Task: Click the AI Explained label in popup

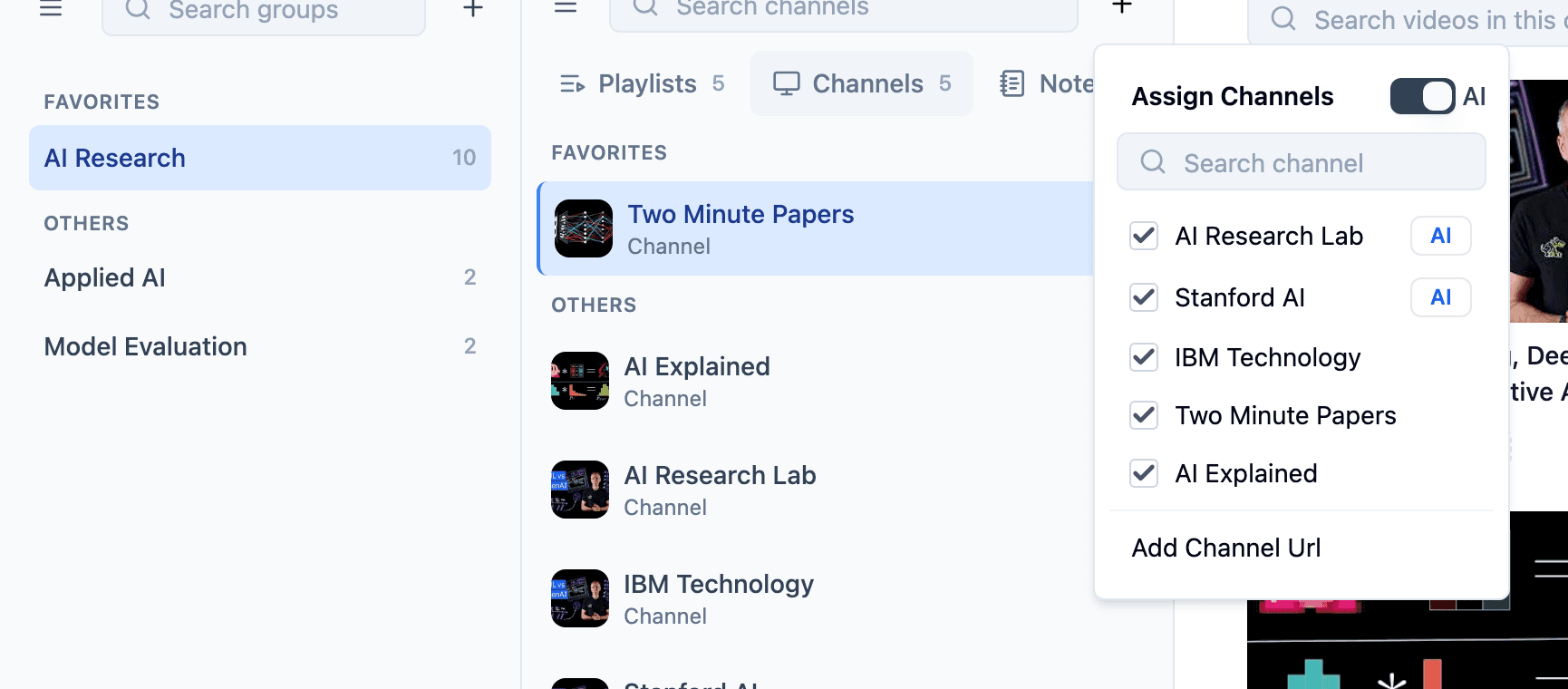Action: pos(1246,473)
